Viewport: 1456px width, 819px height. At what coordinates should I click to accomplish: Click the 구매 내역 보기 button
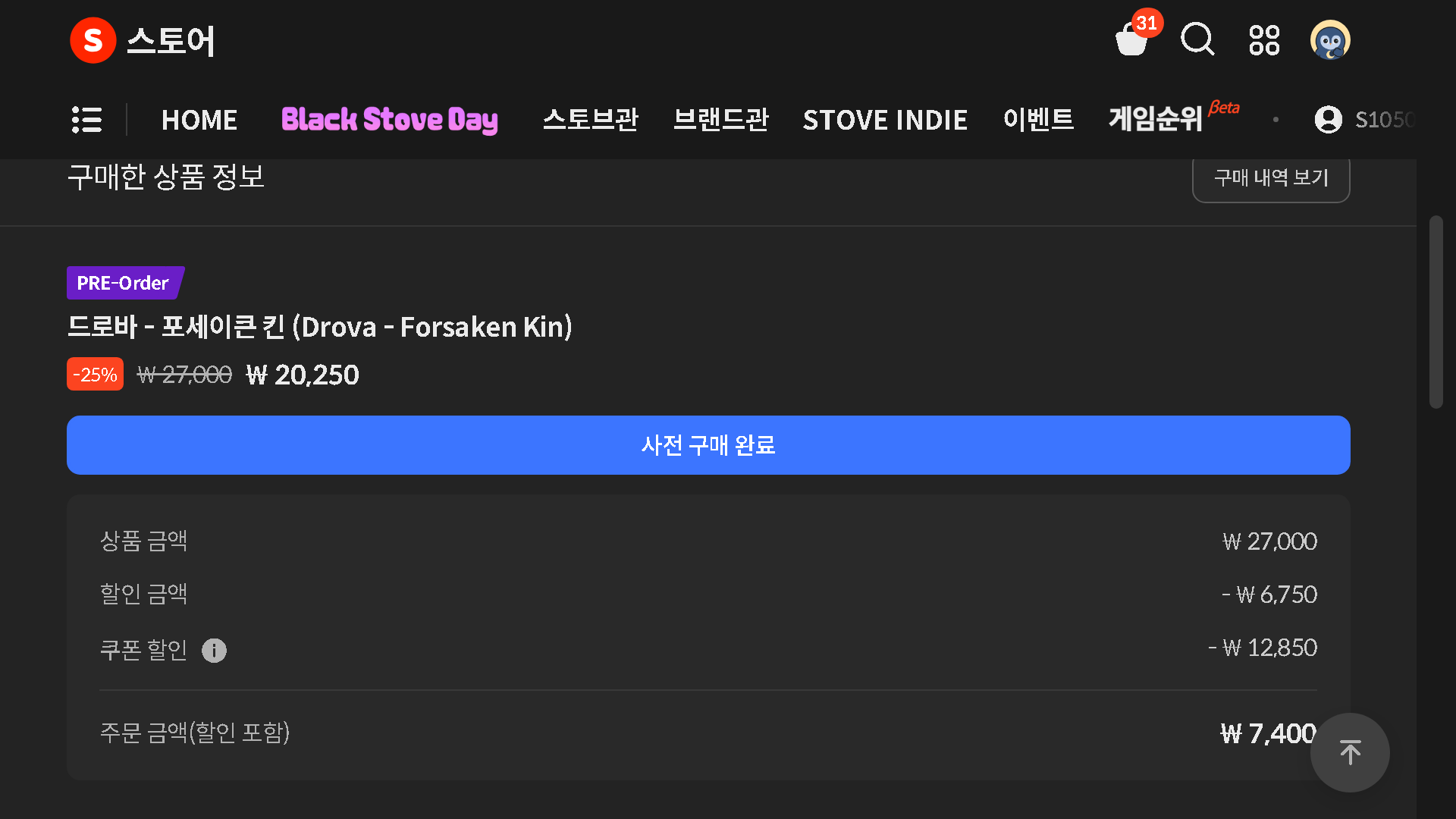1271,178
